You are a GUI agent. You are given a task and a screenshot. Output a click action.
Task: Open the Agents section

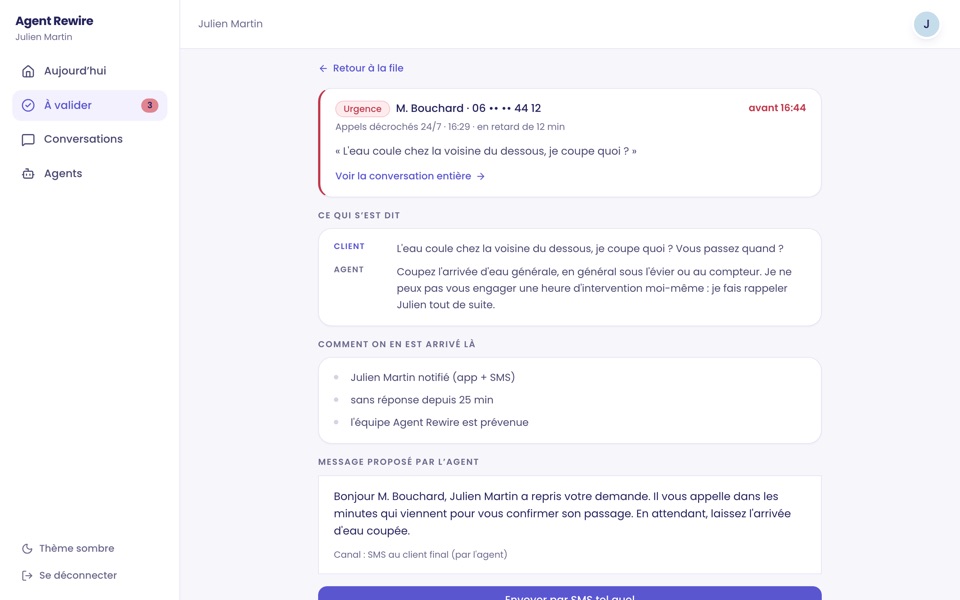coord(89,174)
